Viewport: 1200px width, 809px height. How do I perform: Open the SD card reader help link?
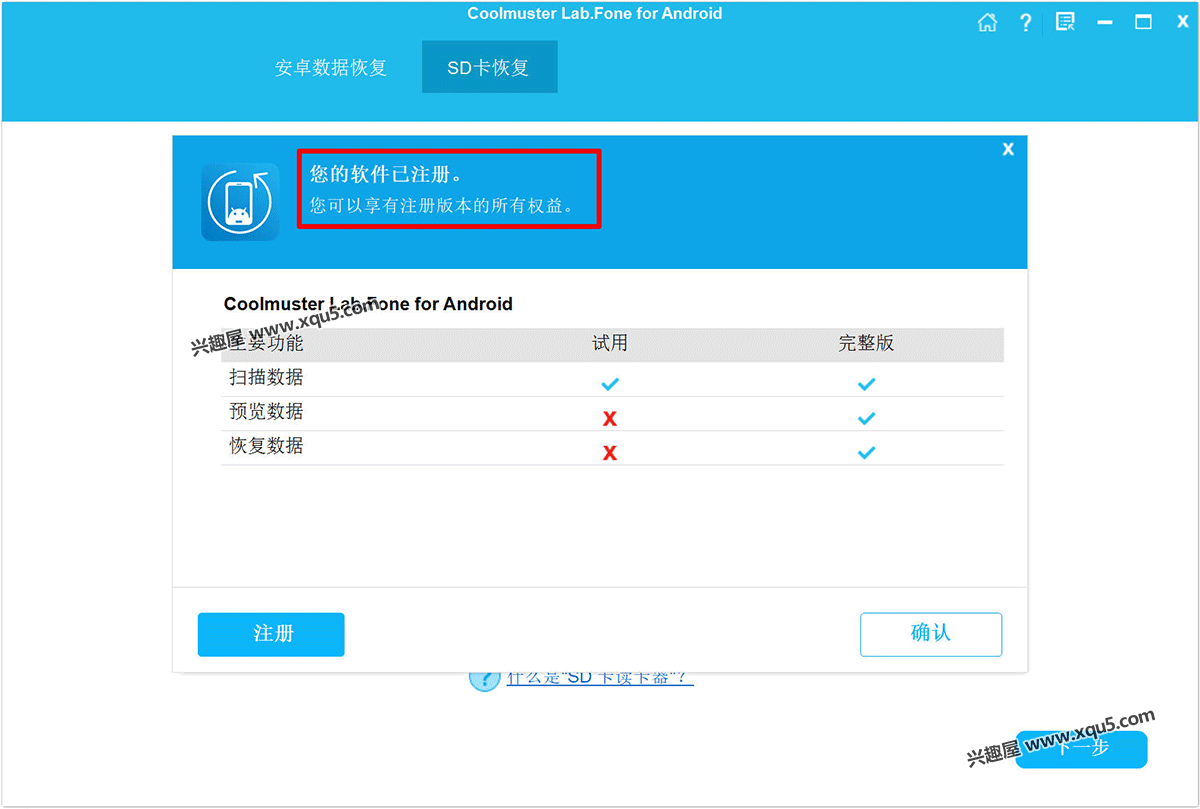pos(600,677)
